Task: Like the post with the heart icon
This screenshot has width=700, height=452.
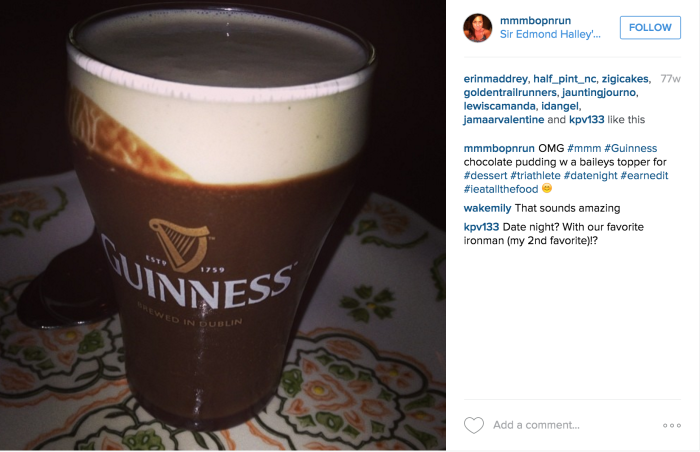Action: [x=474, y=425]
